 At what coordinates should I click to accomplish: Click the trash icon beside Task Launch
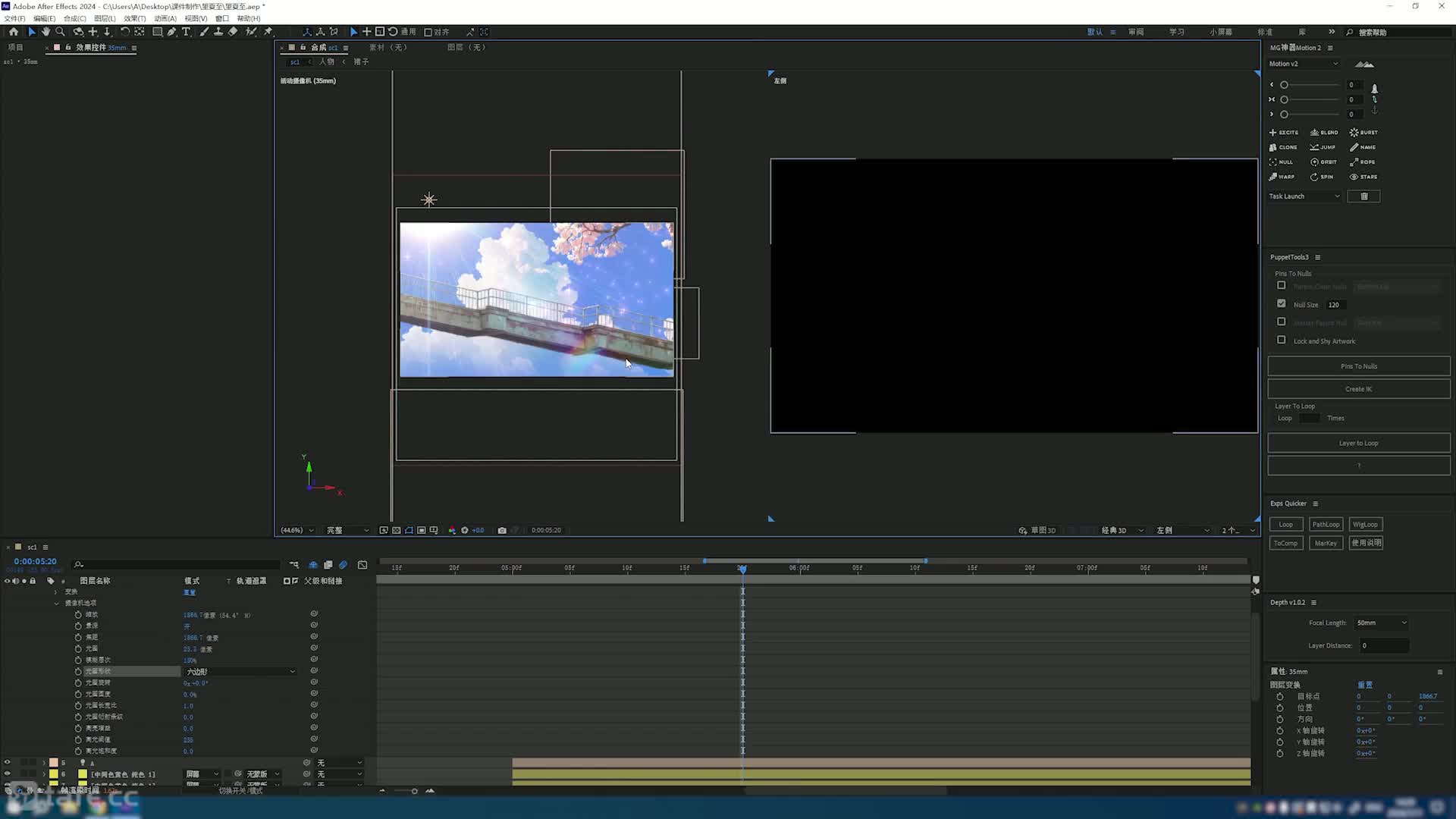pos(1363,196)
